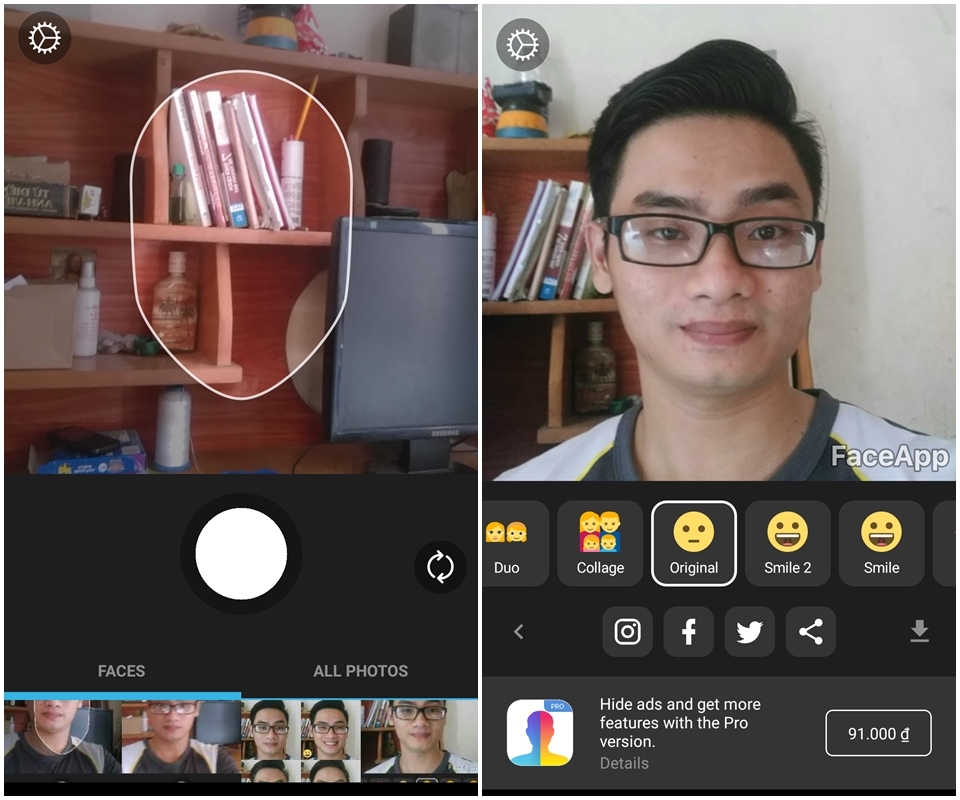Apply the Collage filter
960x800 pixels.
[x=599, y=543]
